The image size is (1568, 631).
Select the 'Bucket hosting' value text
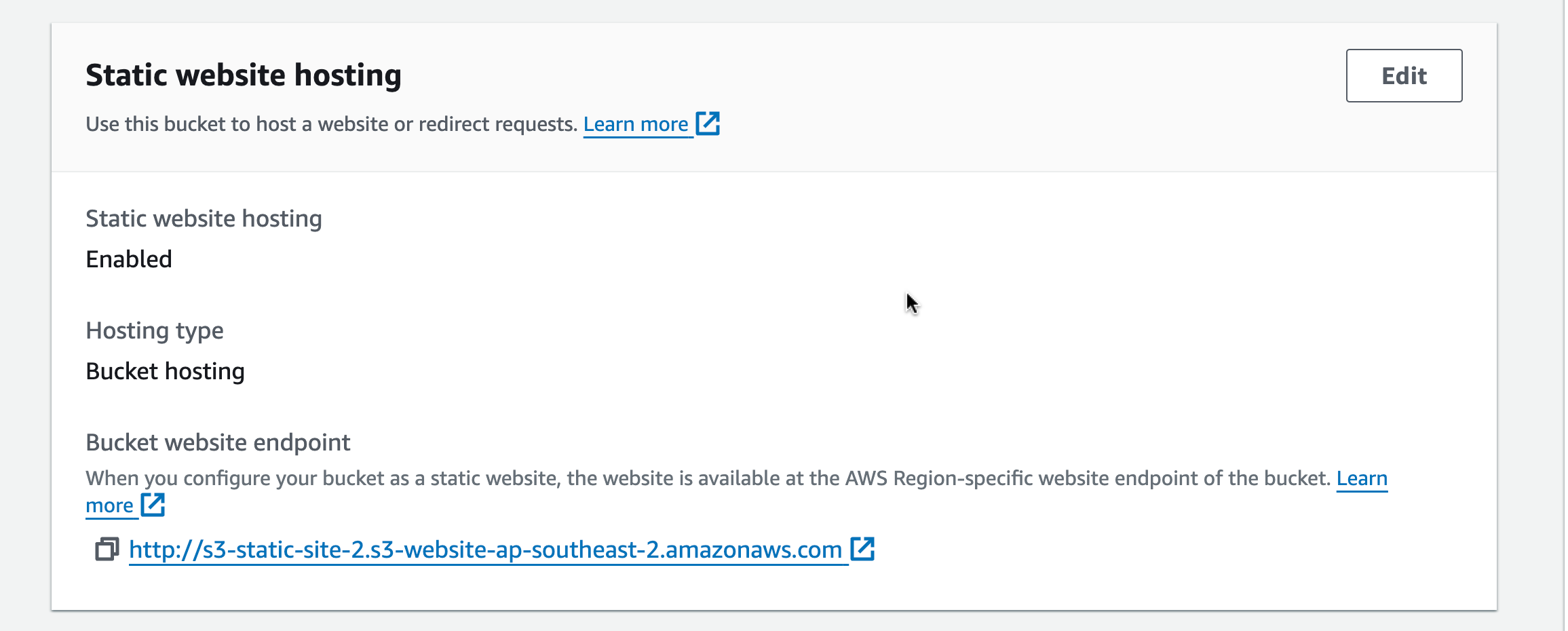tap(165, 371)
